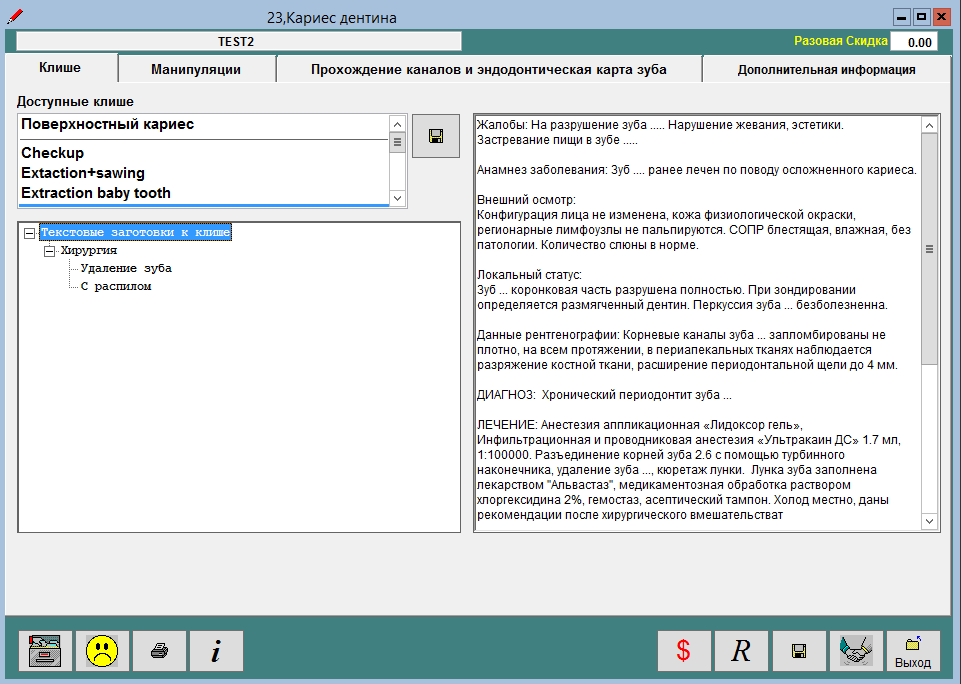
Task: Open the Дополнительная информация tab
Action: click(x=826, y=69)
